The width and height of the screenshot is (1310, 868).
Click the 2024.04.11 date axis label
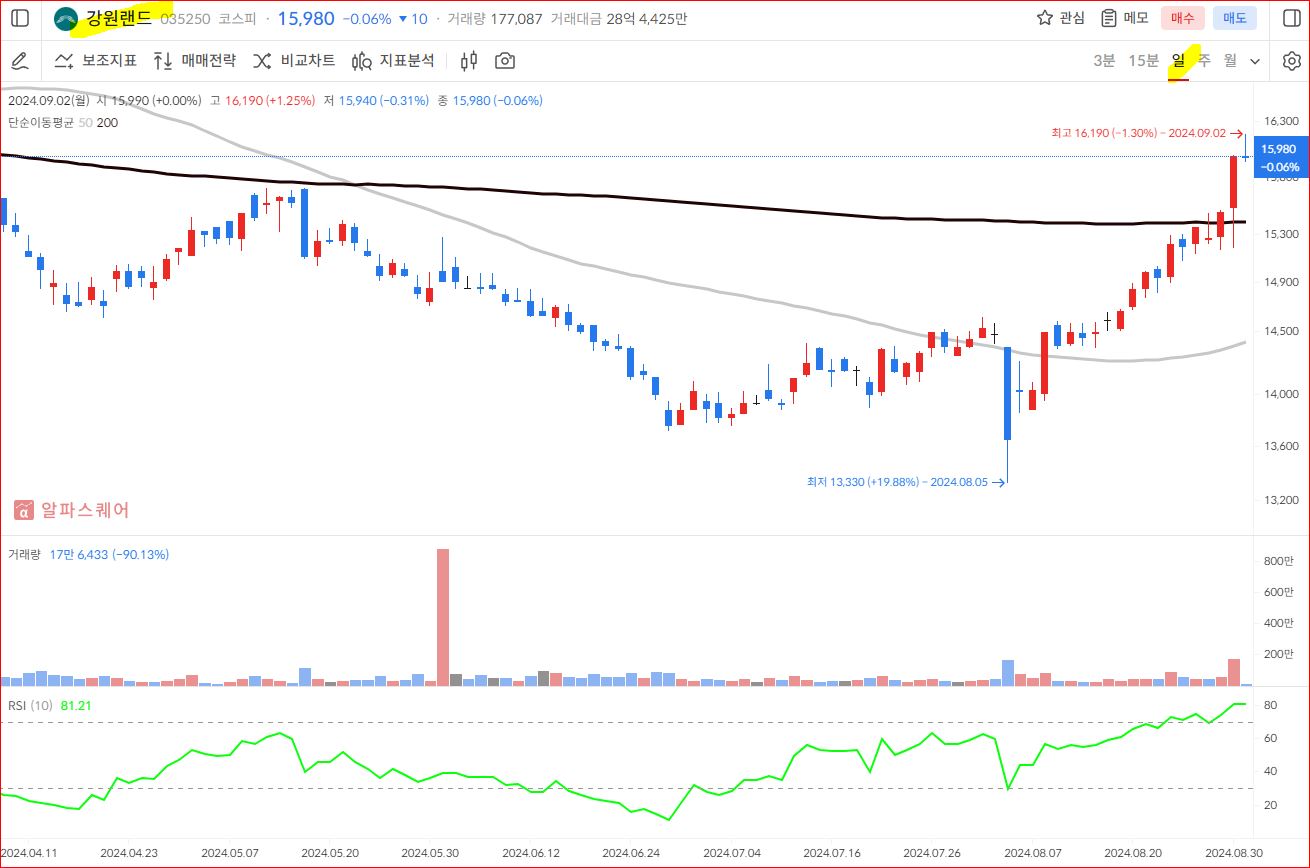coord(28,853)
